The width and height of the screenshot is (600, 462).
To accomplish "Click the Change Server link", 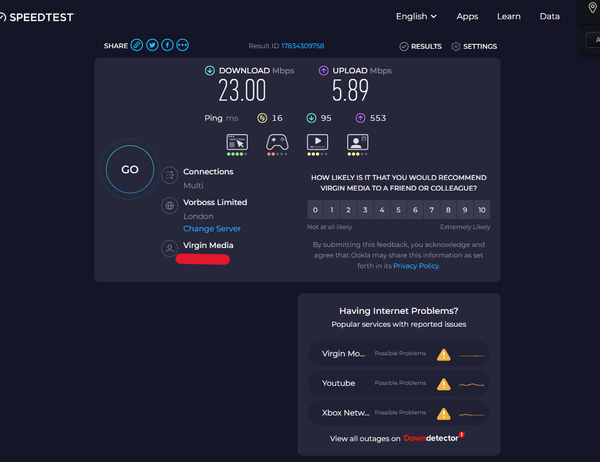I will point(212,229).
